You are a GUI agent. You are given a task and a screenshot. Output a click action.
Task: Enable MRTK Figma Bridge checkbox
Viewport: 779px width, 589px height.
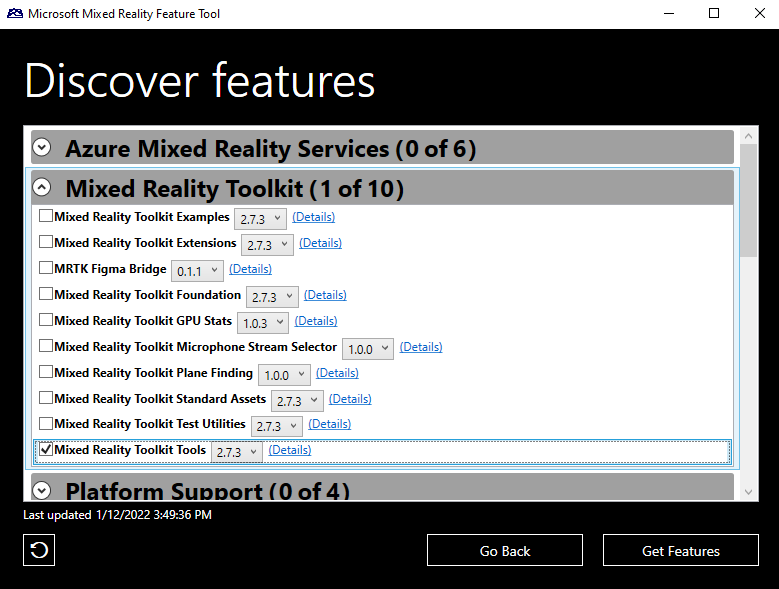46,268
